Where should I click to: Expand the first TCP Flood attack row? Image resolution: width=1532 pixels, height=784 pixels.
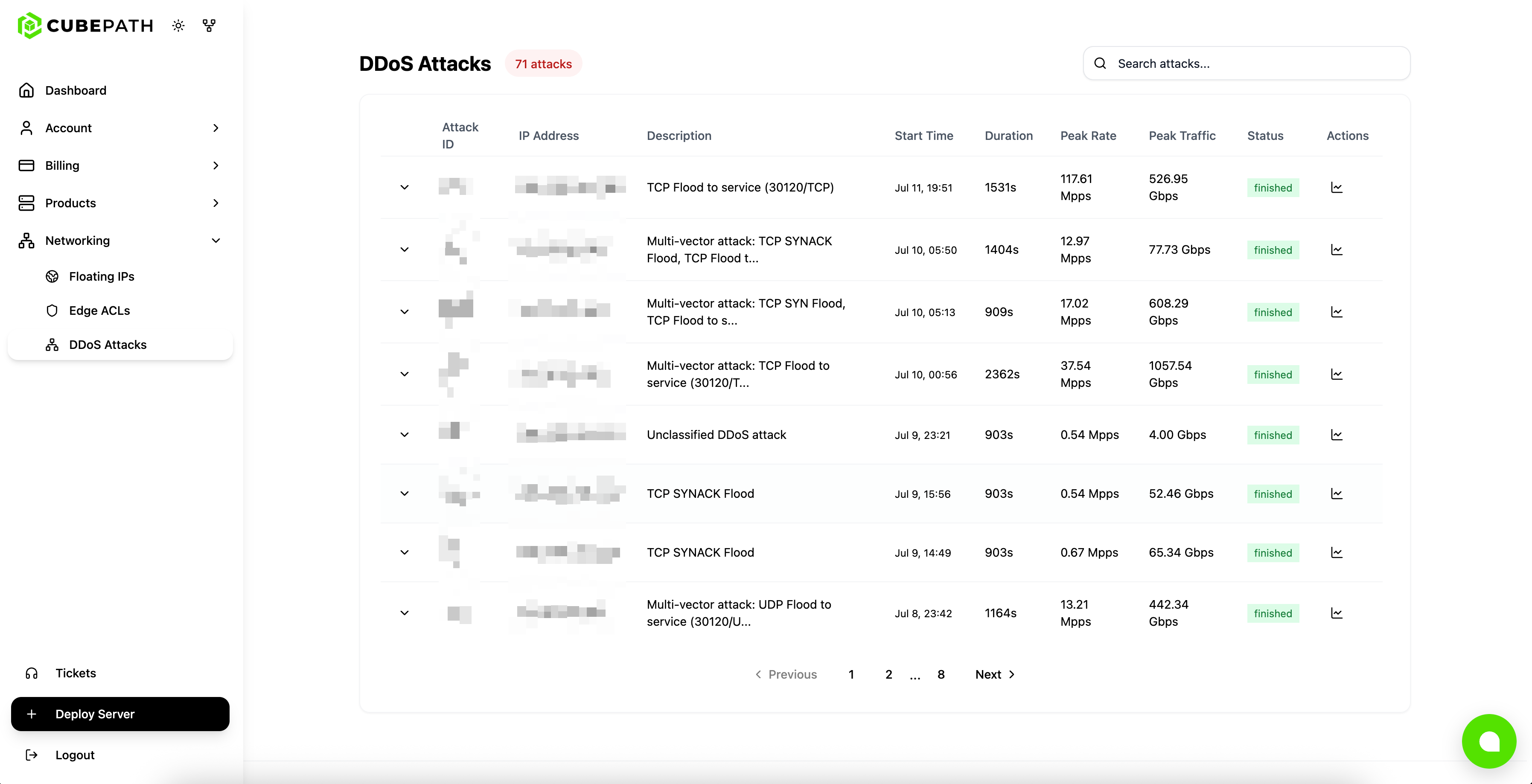[405, 187]
